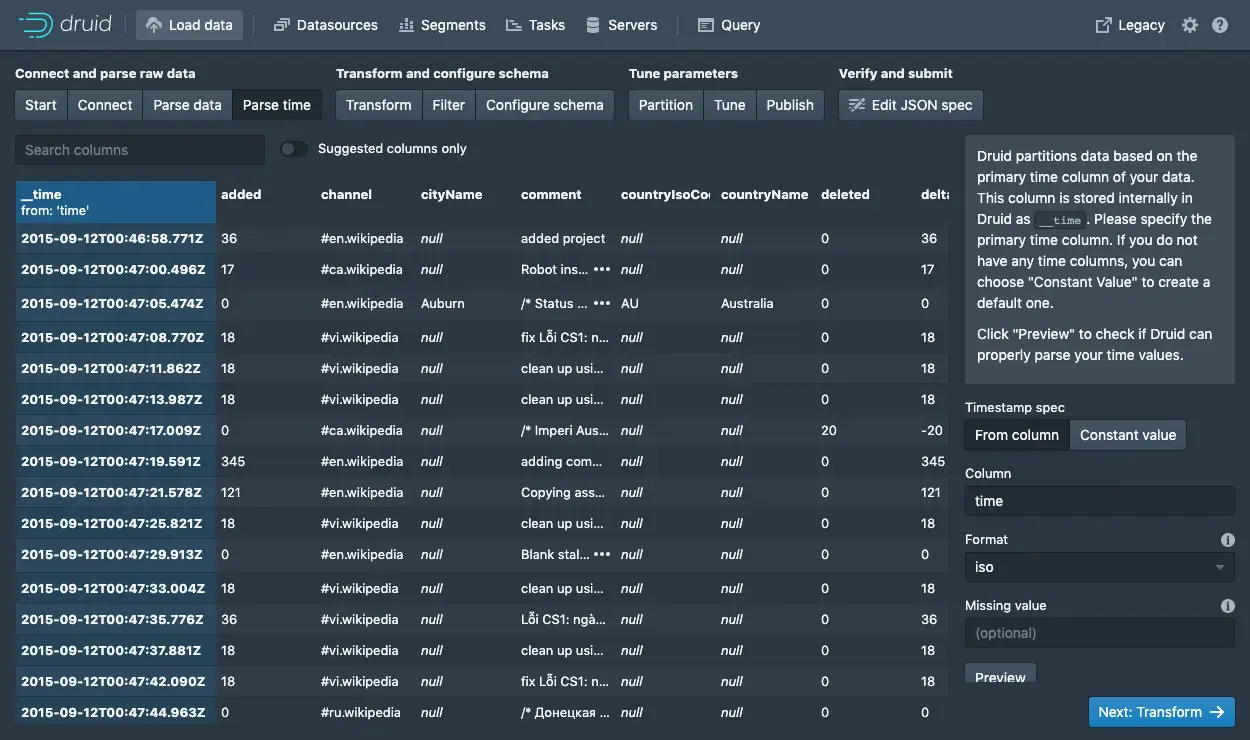Open the help question mark icon
This screenshot has height=740, width=1250.
tap(1220, 25)
